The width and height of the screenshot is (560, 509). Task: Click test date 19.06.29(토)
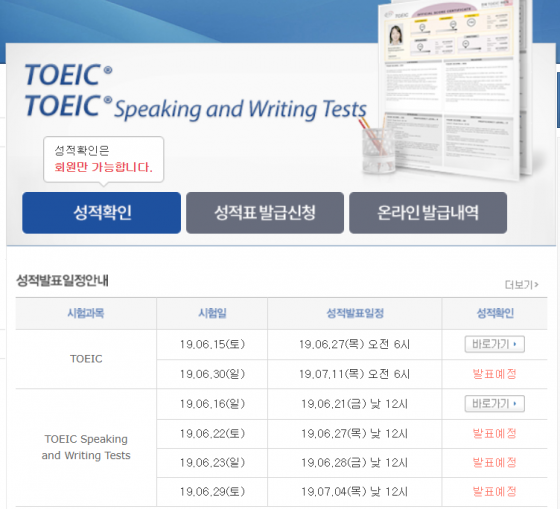click(212, 492)
